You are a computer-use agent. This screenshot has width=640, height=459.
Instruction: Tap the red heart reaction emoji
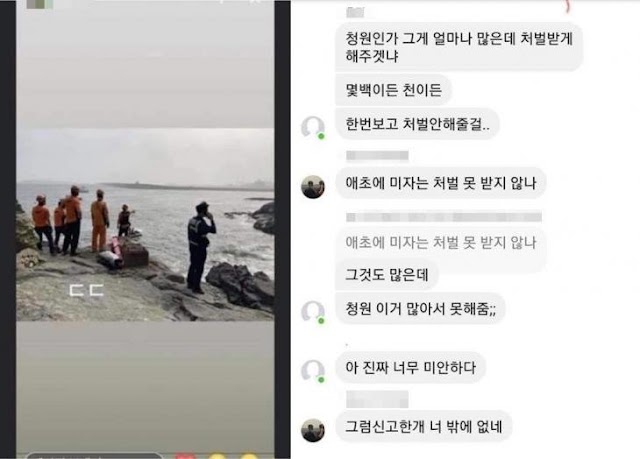point(184,456)
